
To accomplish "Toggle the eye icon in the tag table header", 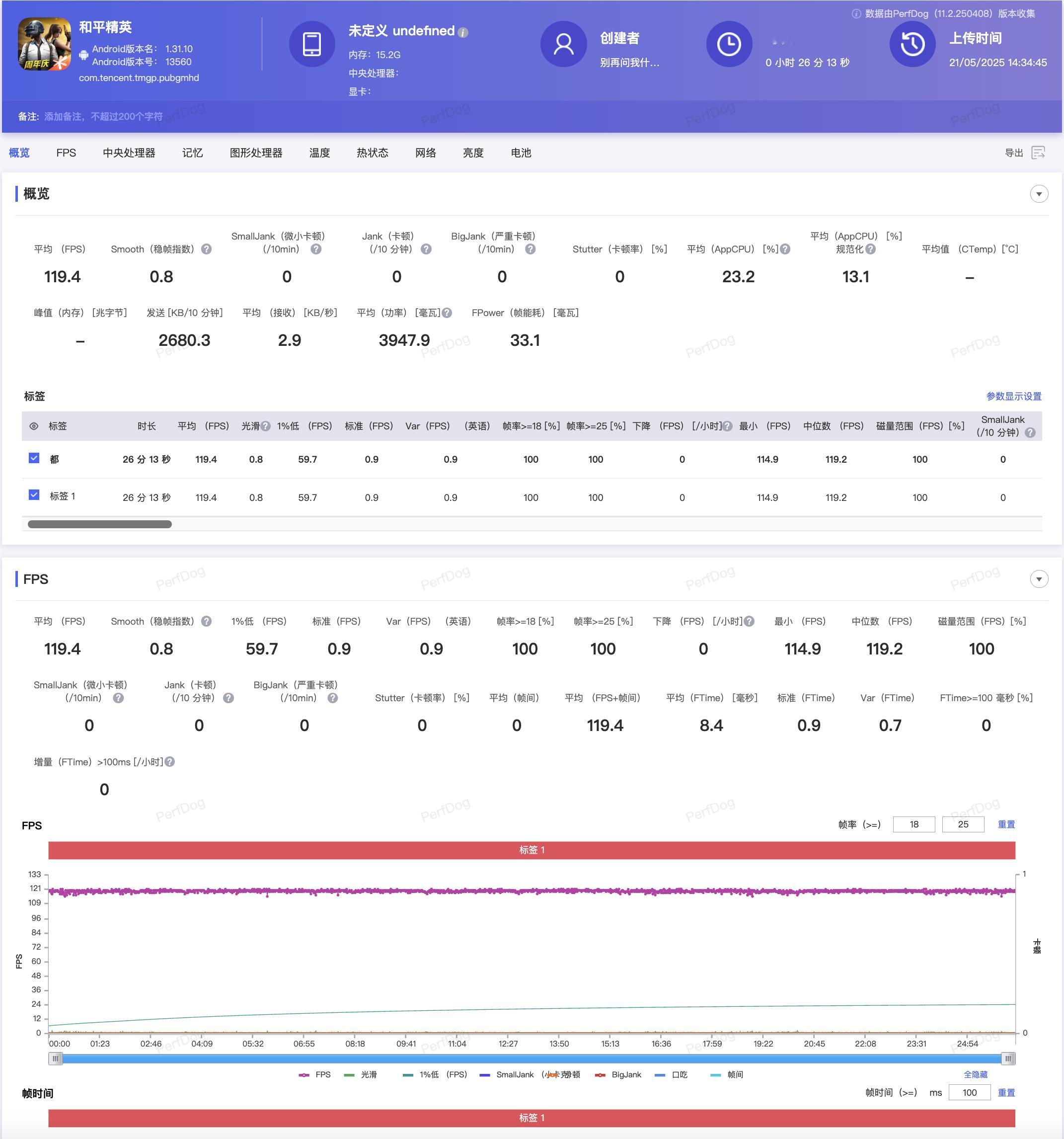I will [x=34, y=426].
